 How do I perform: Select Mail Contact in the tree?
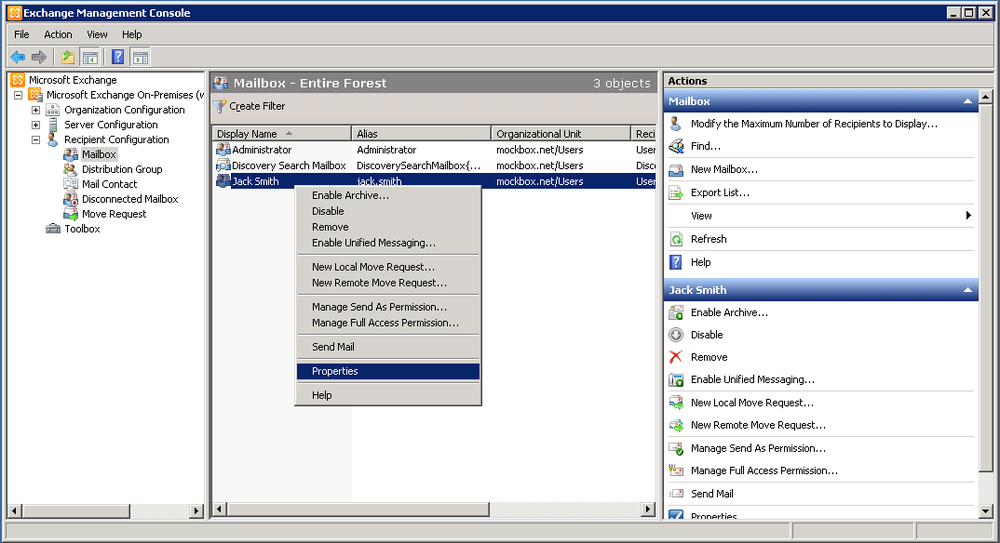point(109,184)
